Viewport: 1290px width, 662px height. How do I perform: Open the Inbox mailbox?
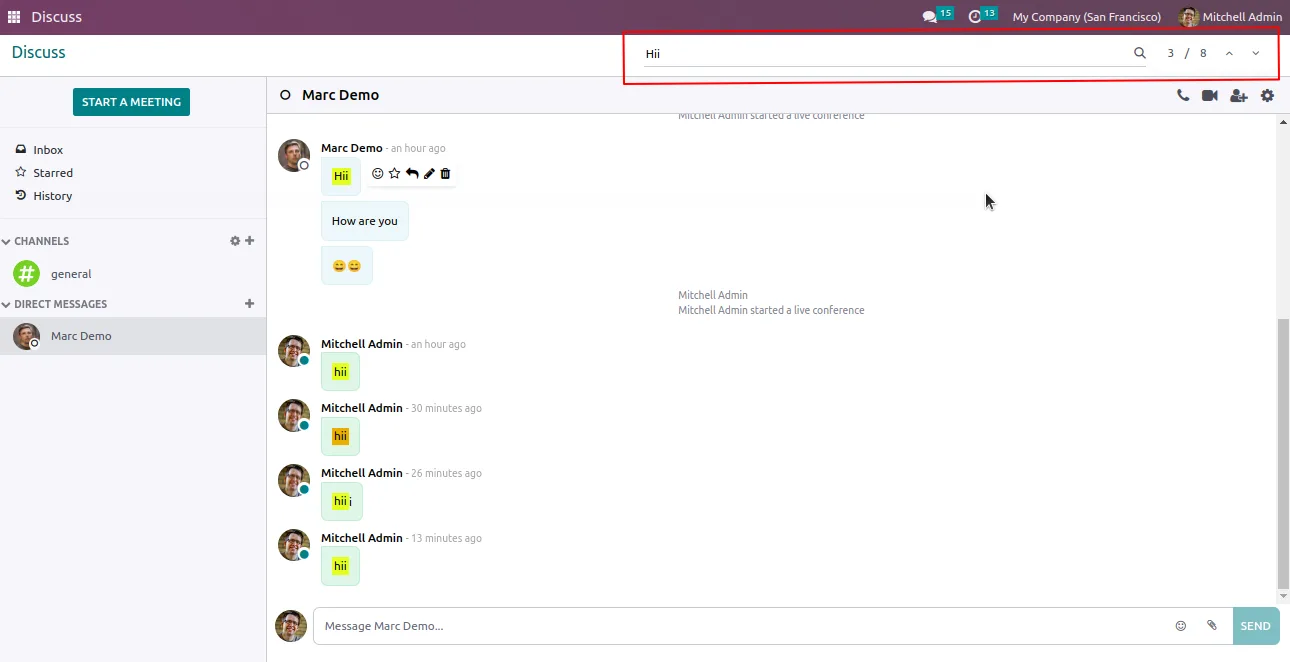point(48,150)
